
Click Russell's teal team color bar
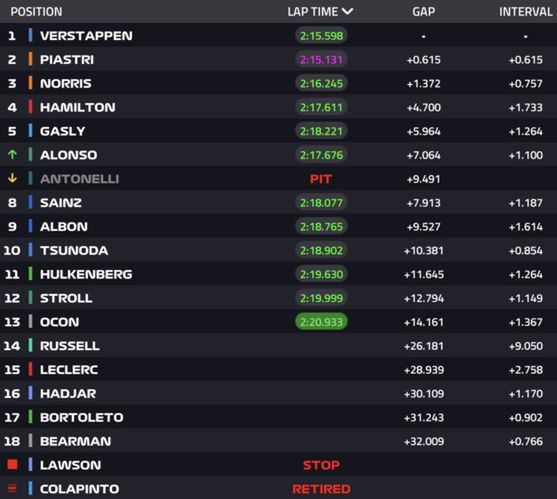pyautogui.click(x=30, y=345)
